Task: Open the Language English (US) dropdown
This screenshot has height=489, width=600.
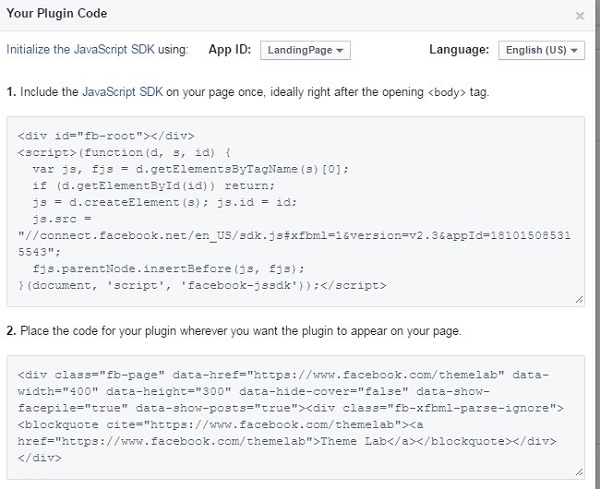Action: (541, 50)
